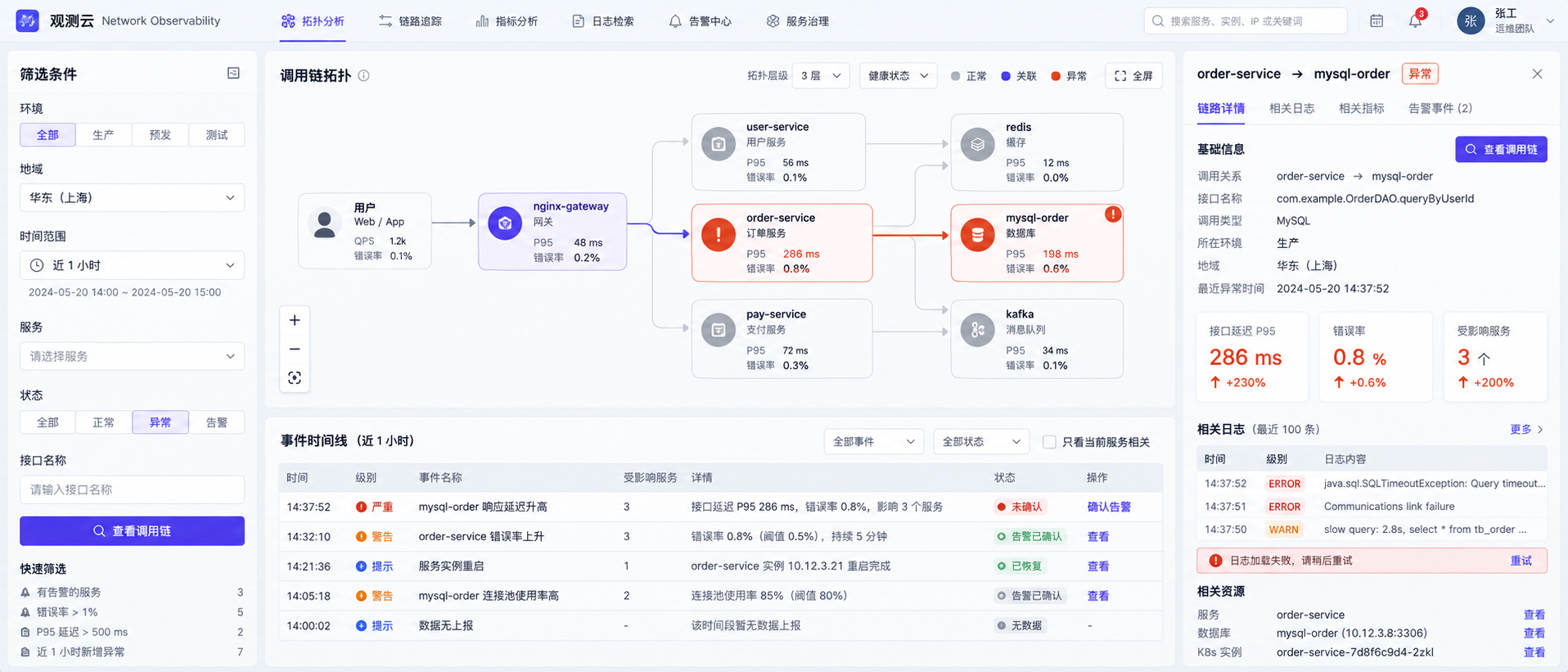This screenshot has height=672, width=1568.
Task: Switch to the 告警中心 nav tab
Action: pyautogui.click(x=700, y=21)
